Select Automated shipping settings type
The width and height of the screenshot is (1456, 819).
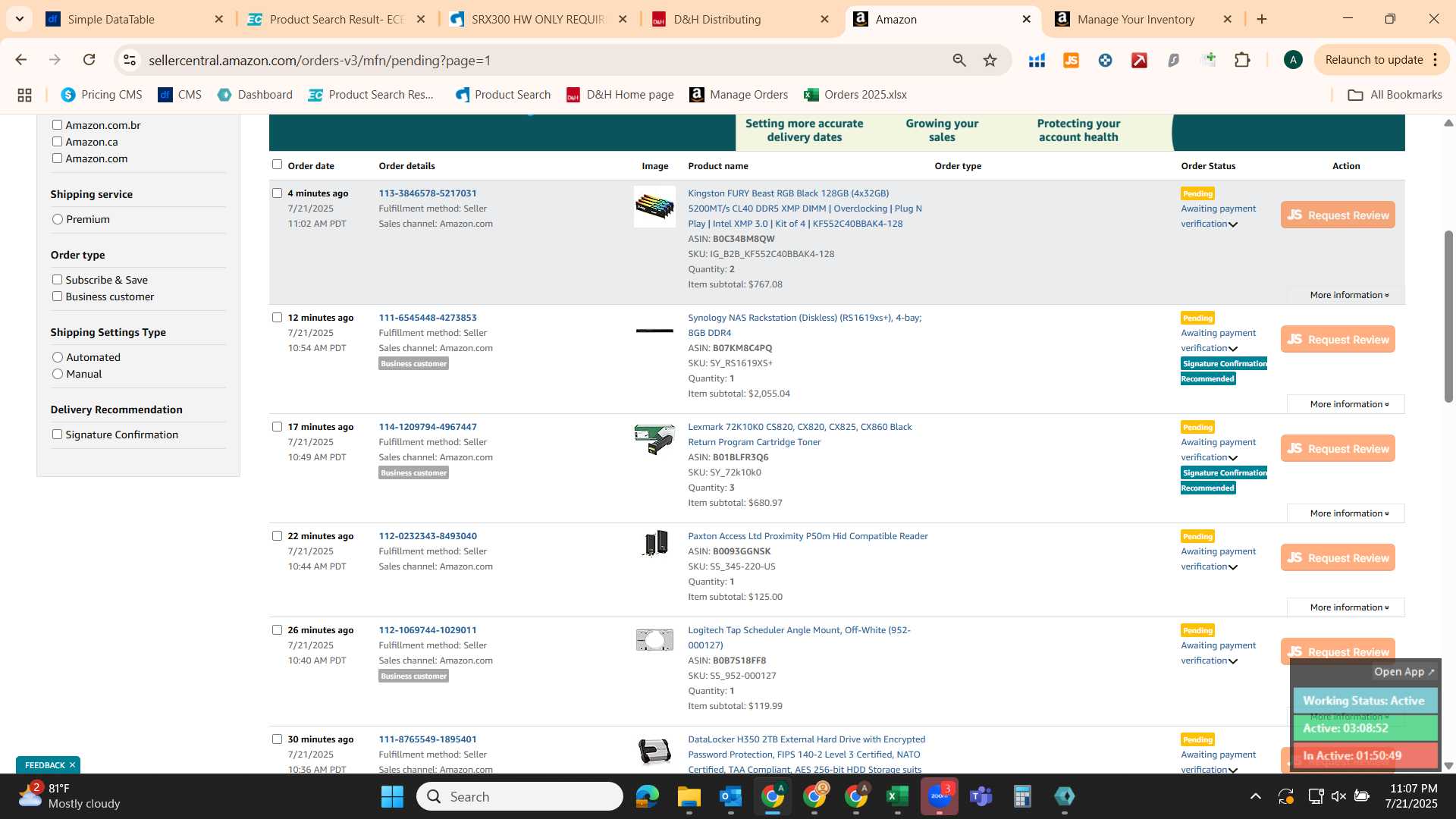pyautogui.click(x=58, y=357)
